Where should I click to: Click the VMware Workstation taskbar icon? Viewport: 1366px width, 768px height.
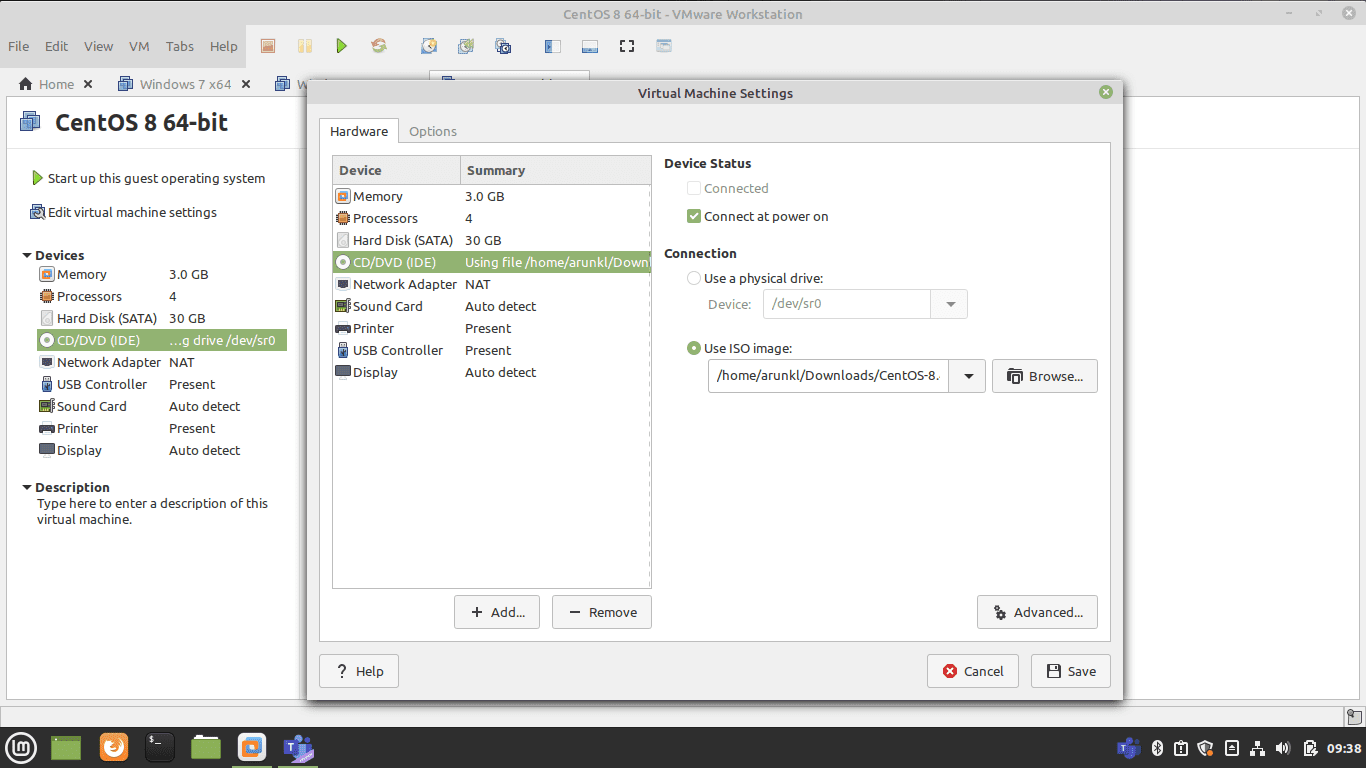[x=252, y=747]
